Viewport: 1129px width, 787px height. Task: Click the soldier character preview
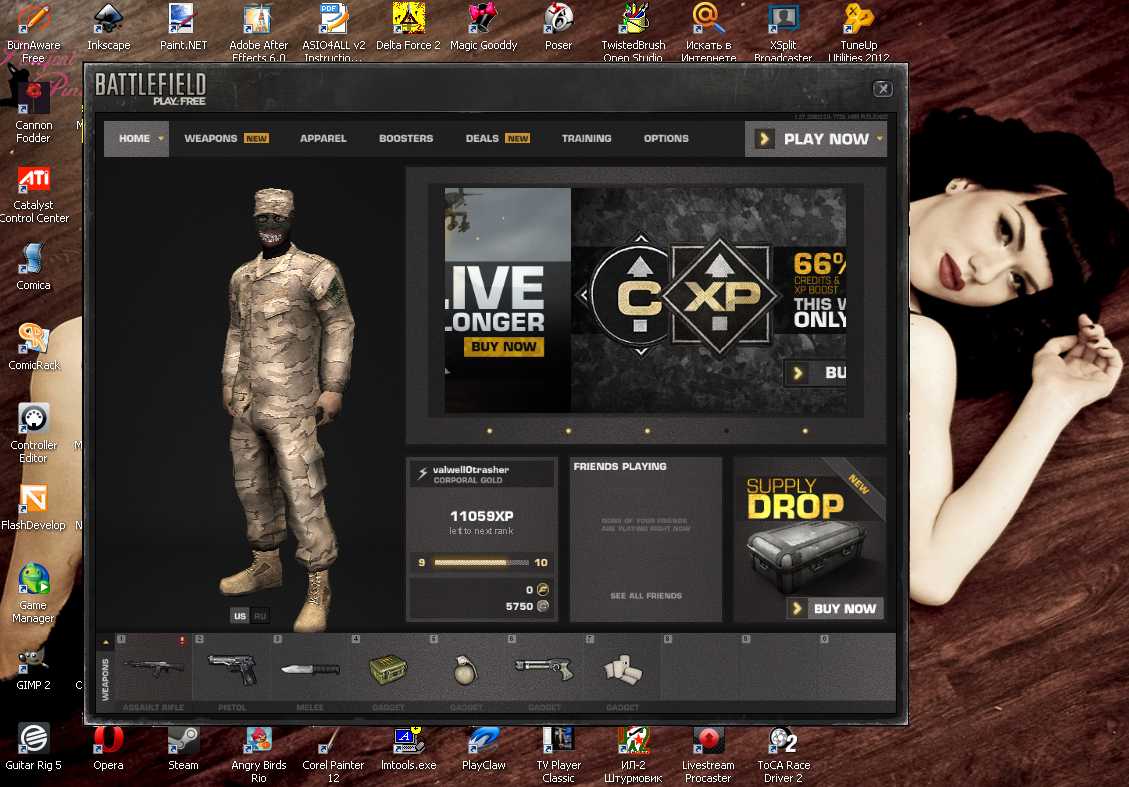coord(287,408)
